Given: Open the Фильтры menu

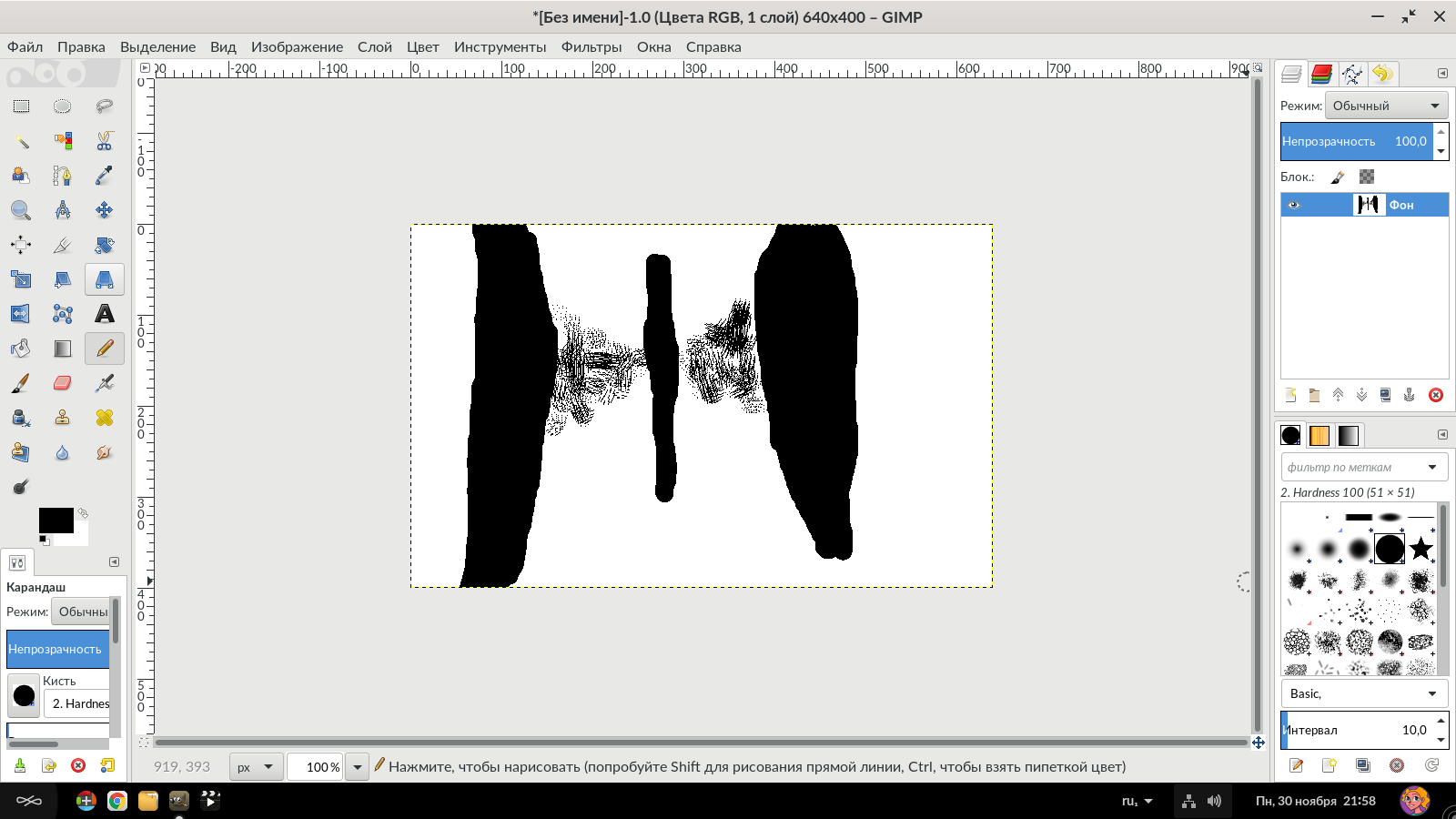Looking at the screenshot, I should point(591,47).
